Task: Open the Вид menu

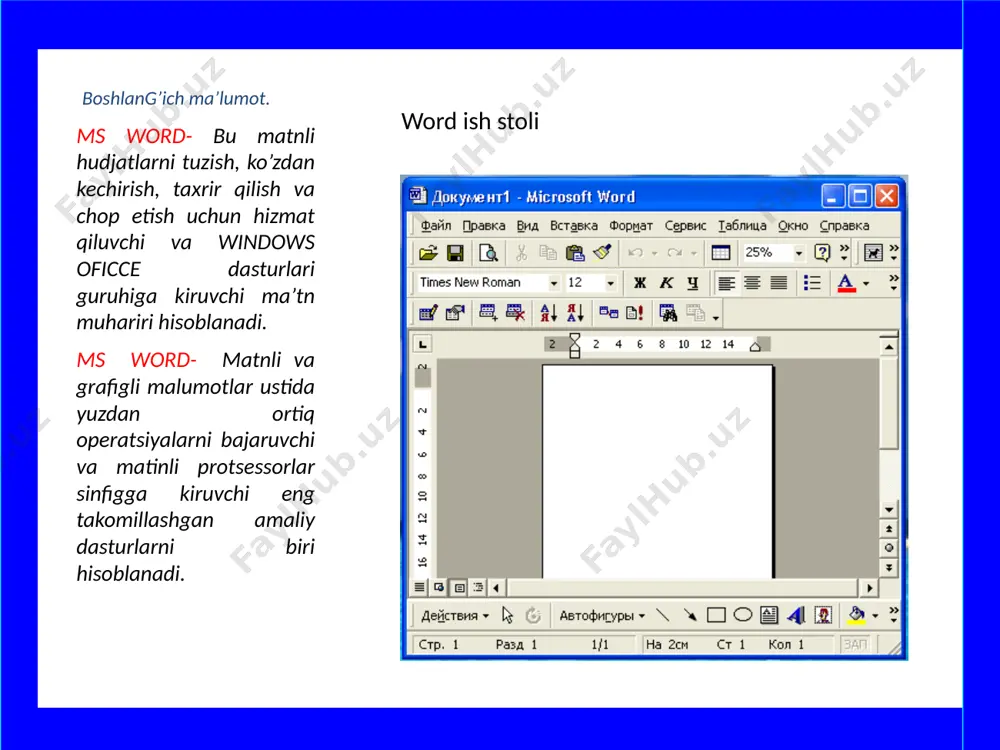Action: click(x=527, y=225)
